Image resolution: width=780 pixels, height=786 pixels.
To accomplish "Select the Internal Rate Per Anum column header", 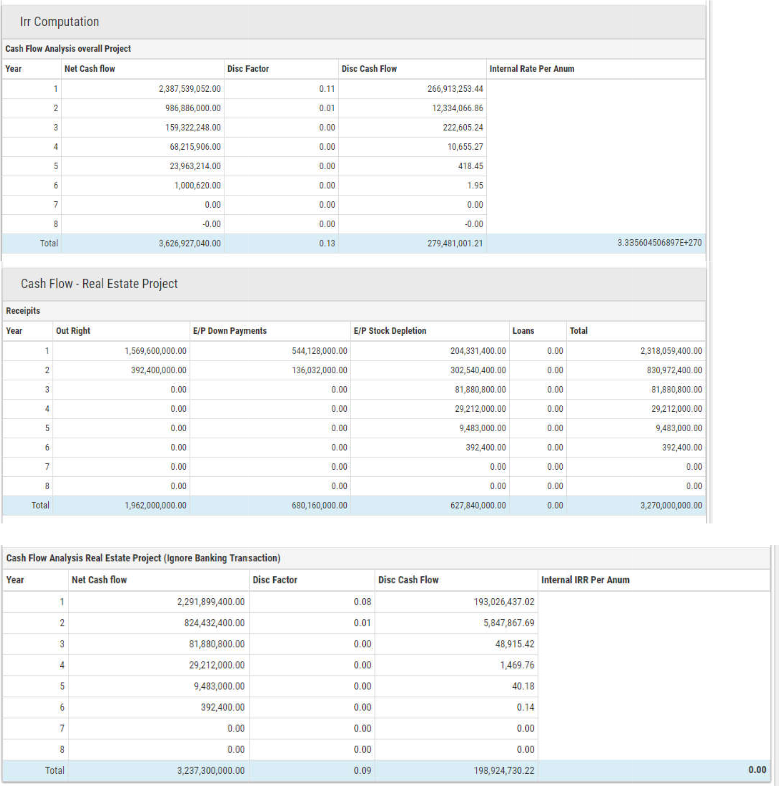I will pos(531,69).
